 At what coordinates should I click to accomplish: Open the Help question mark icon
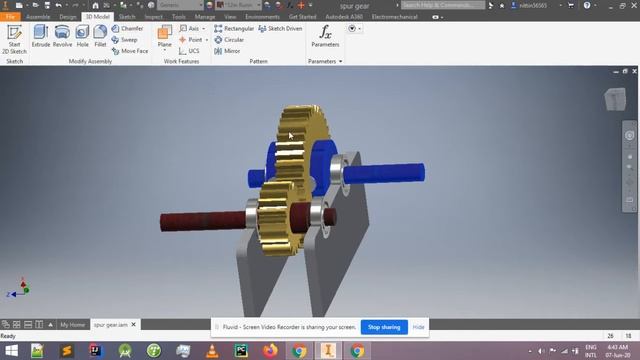tap(587, 5)
